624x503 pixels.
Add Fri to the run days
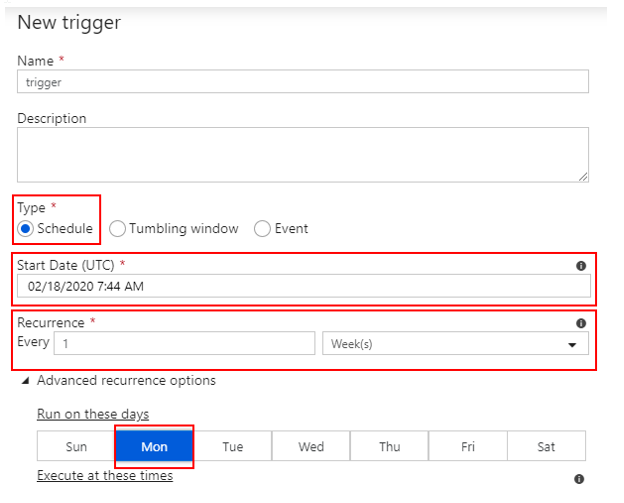468,447
